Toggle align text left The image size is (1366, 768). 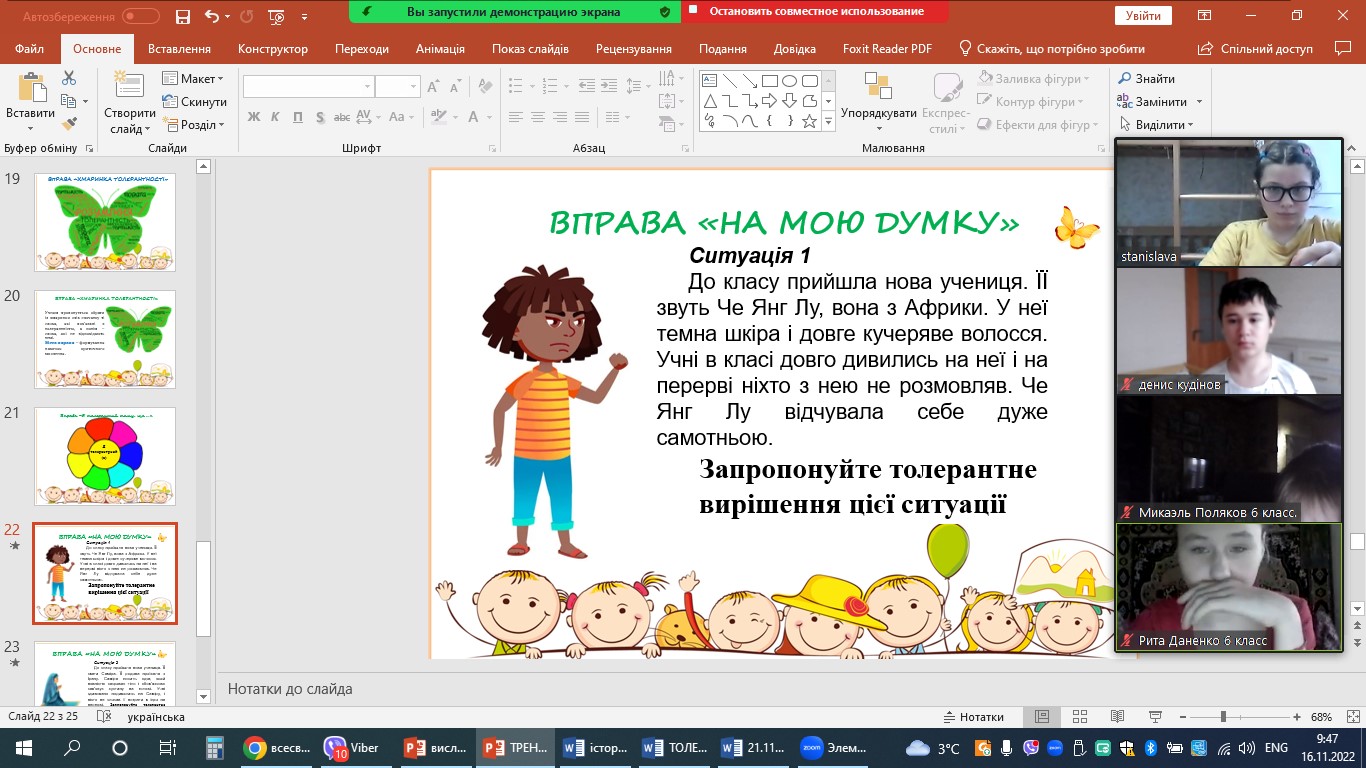pyautogui.click(x=515, y=117)
